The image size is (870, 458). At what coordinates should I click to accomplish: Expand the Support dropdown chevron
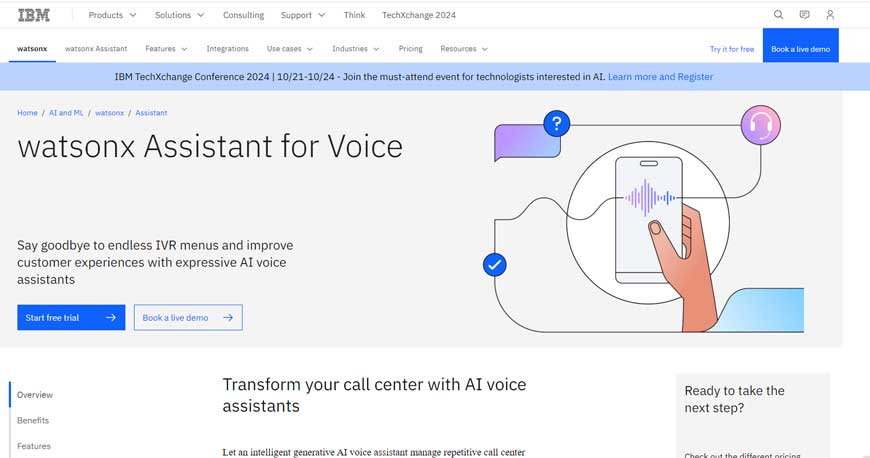click(322, 15)
